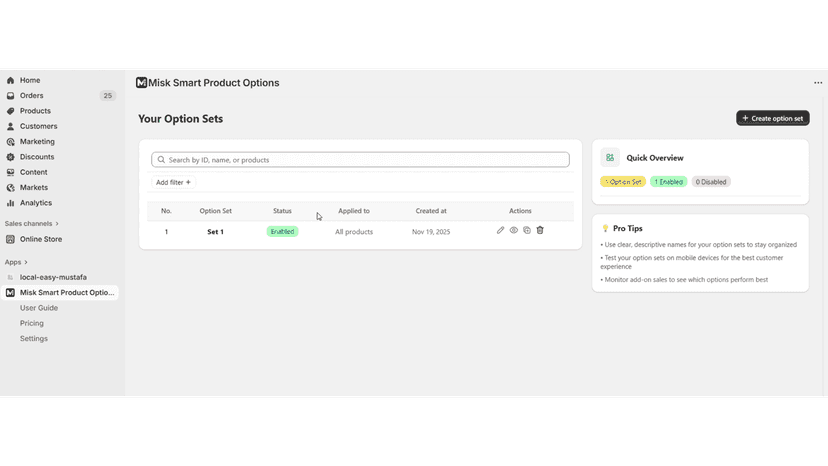828x466 pixels.
Task: Click the Created at column header
Action: [x=431, y=211]
